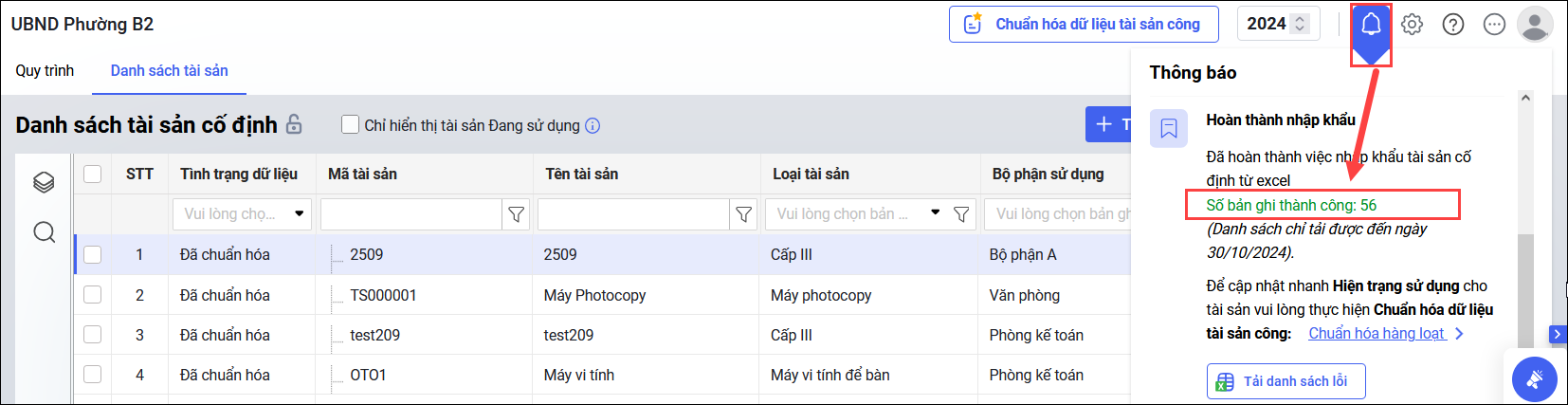Check the row checkbox for asset TS000001

[x=92, y=295]
